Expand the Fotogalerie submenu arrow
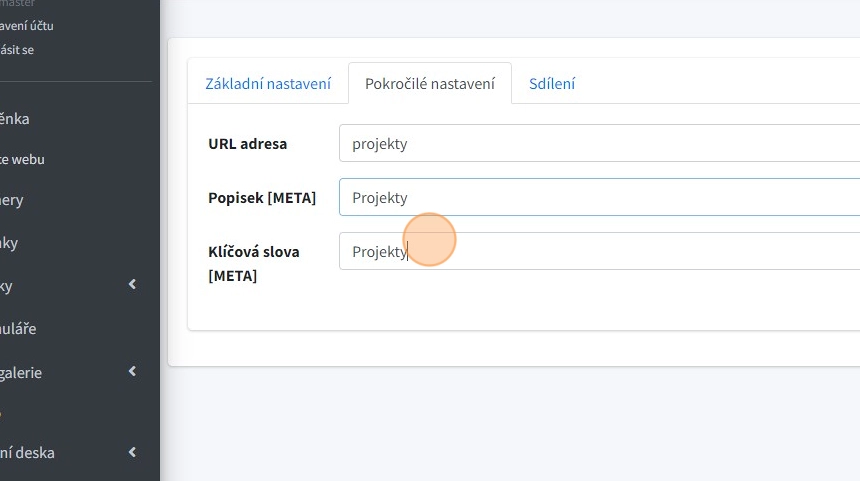860x481 pixels. pyautogui.click(x=133, y=372)
